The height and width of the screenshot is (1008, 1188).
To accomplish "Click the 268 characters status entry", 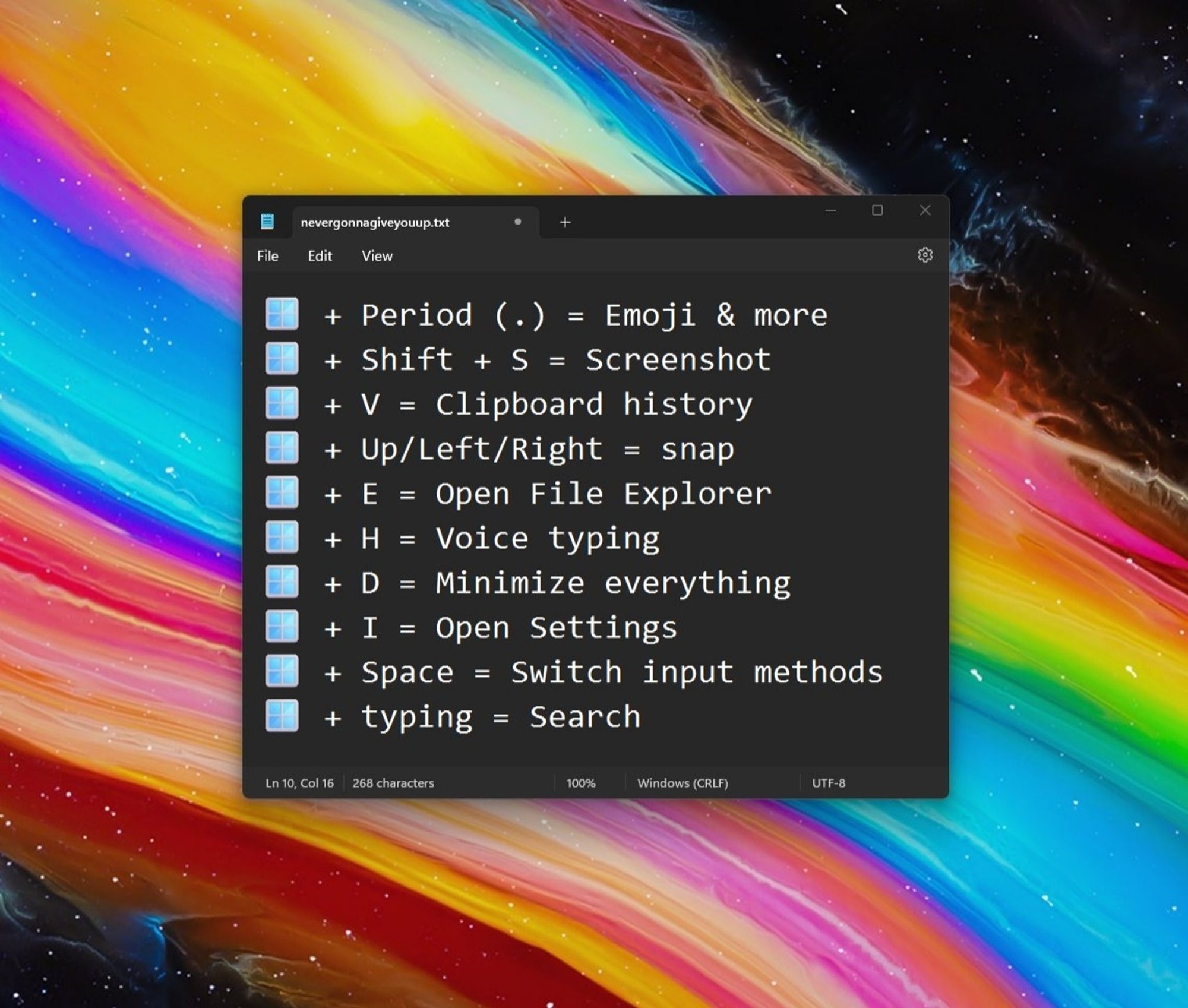I will point(393,783).
